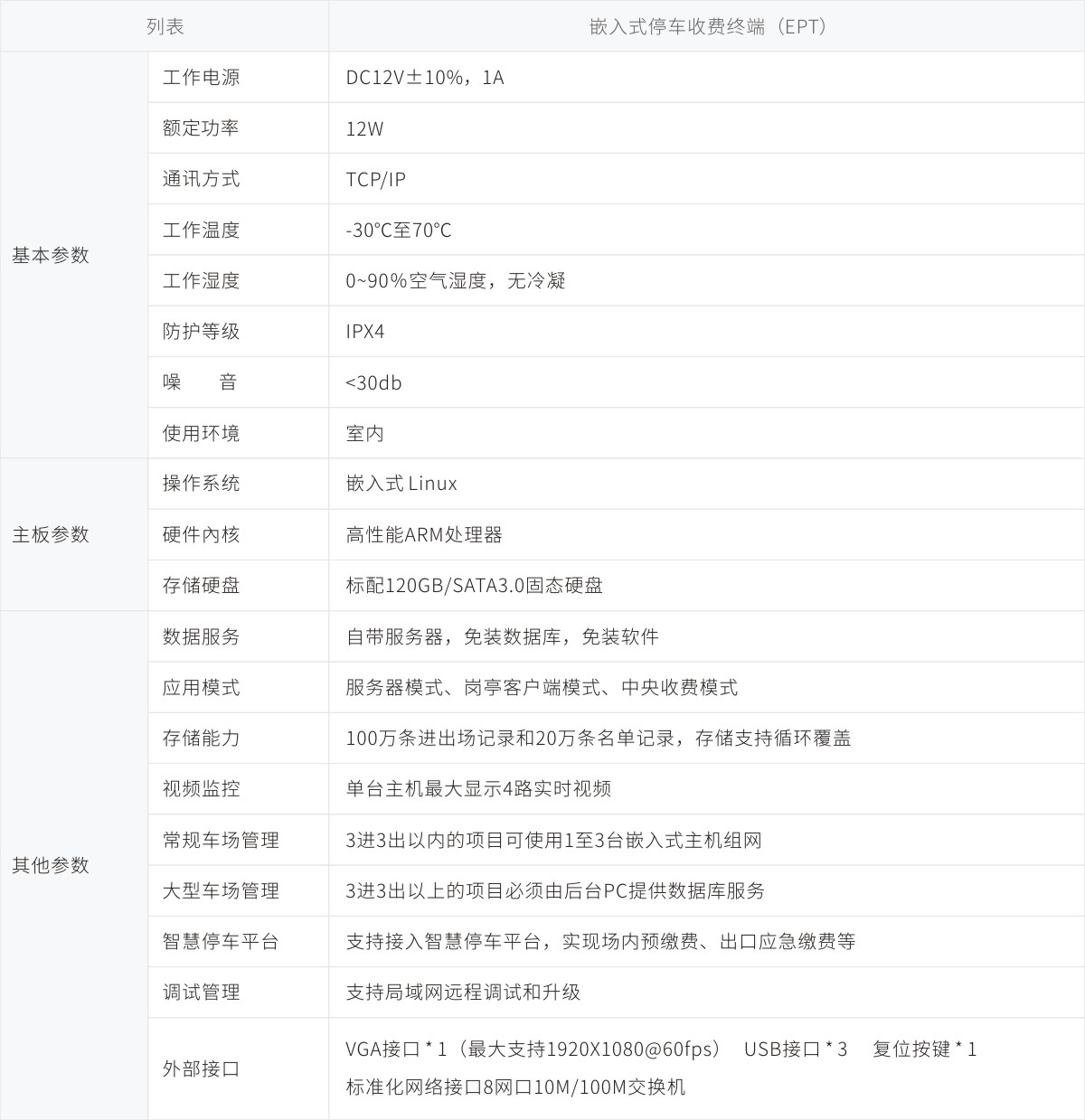The width and height of the screenshot is (1085, 1120).
Task: Click the 嵌入式停车收费终端 (EPT) header
Action: 706,26
